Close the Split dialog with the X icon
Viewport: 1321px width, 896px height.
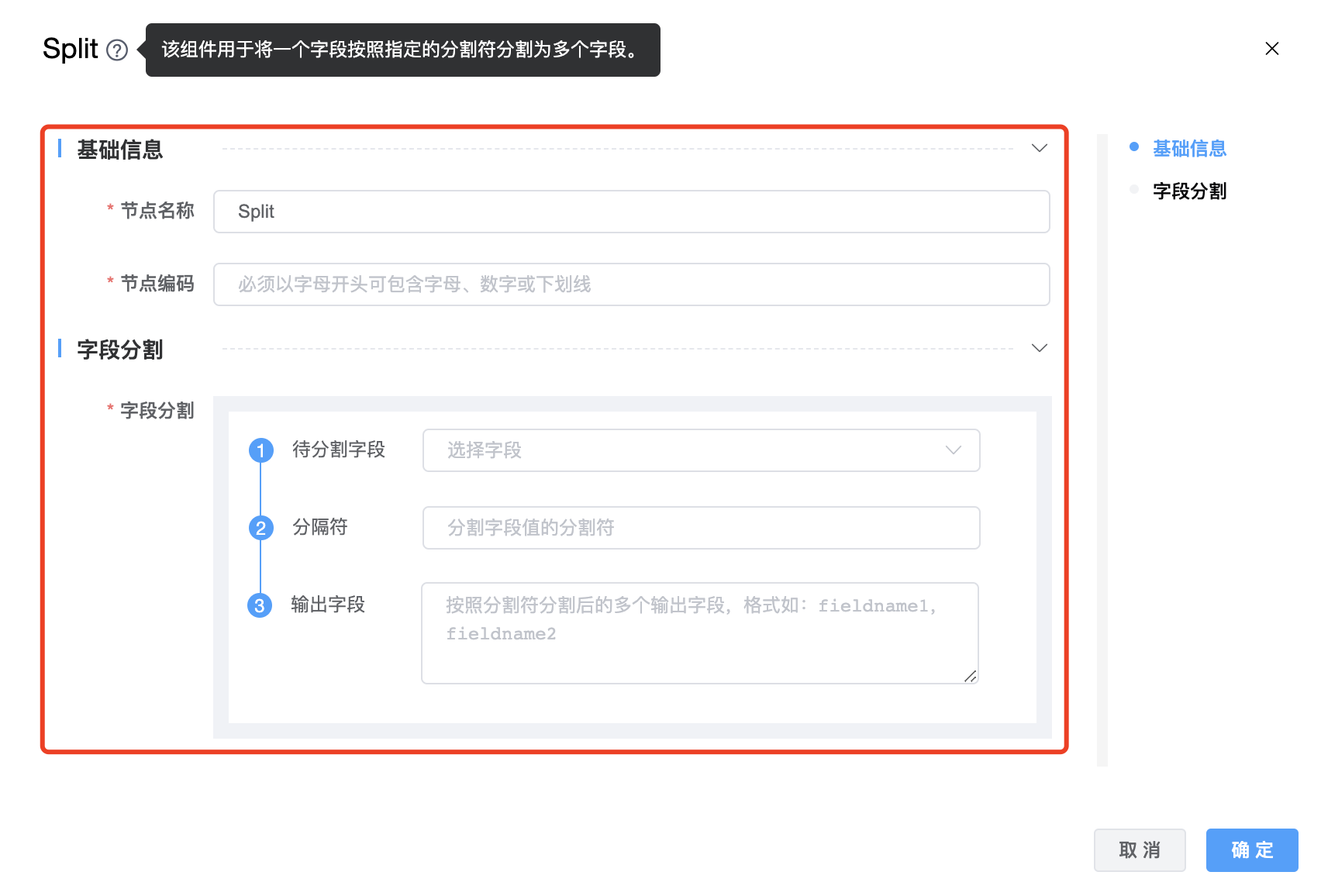point(1271,49)
